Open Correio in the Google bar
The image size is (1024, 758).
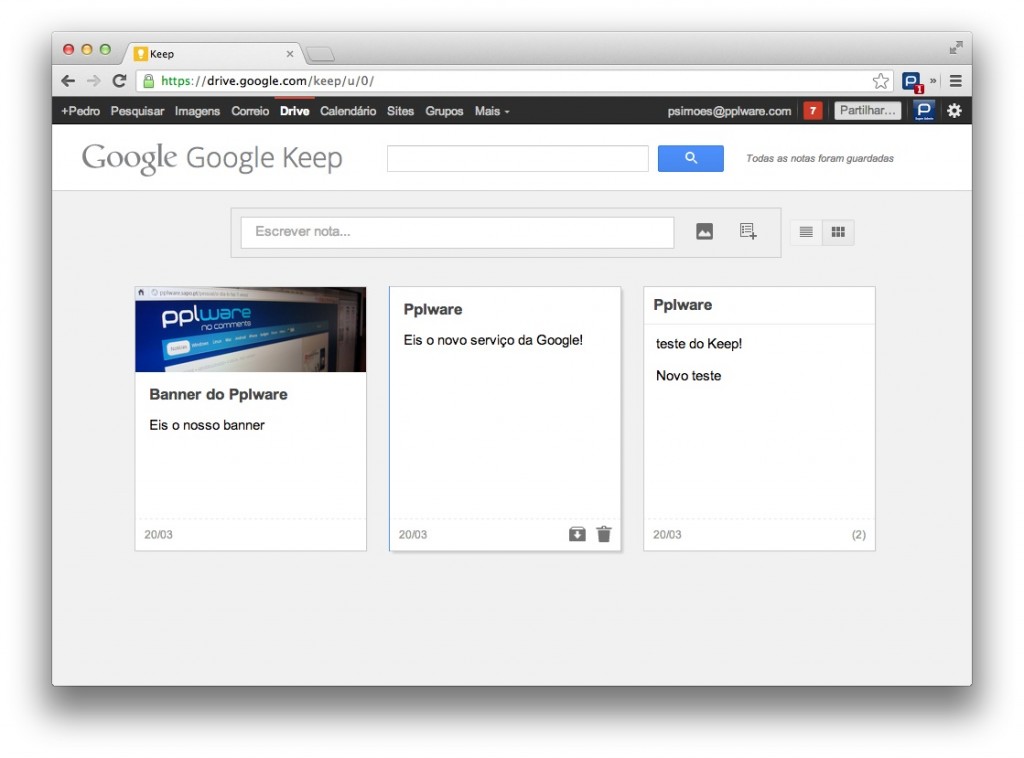pyautogui.click(x=250, y=111)
